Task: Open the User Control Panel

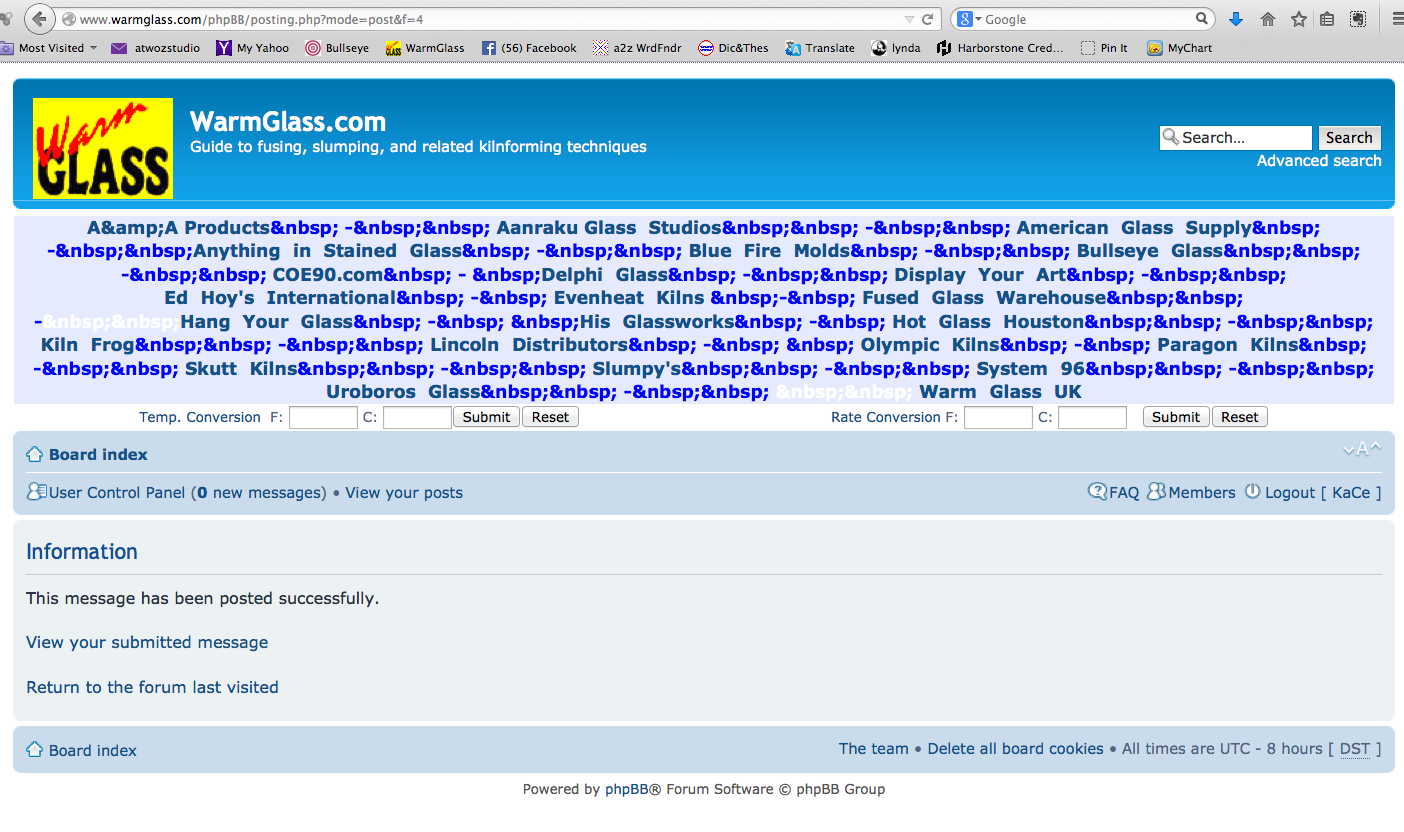Action: (x=116, y=492)
